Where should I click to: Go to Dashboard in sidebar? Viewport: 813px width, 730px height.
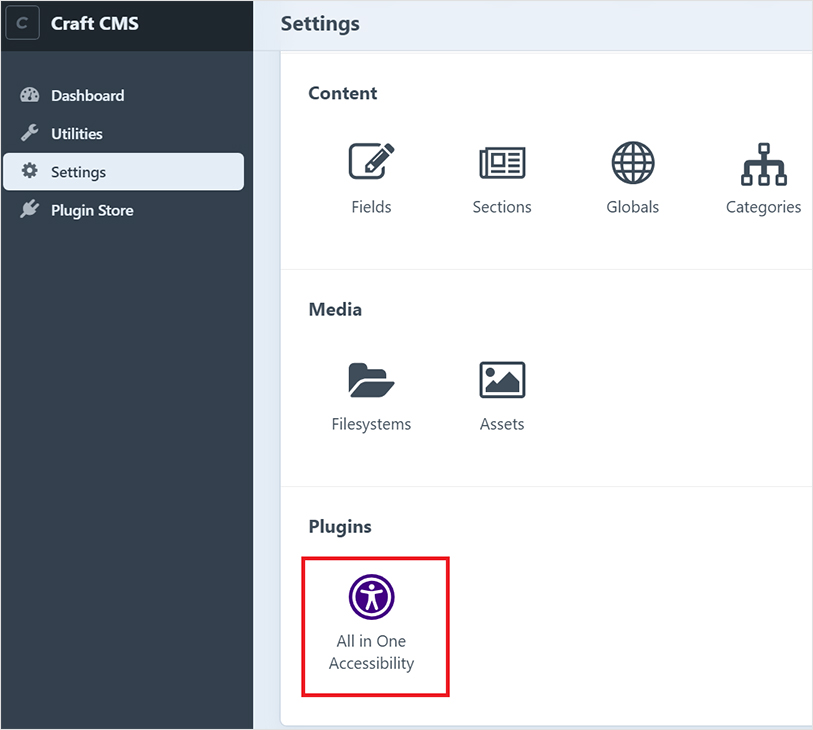click(x=88, y=95)
